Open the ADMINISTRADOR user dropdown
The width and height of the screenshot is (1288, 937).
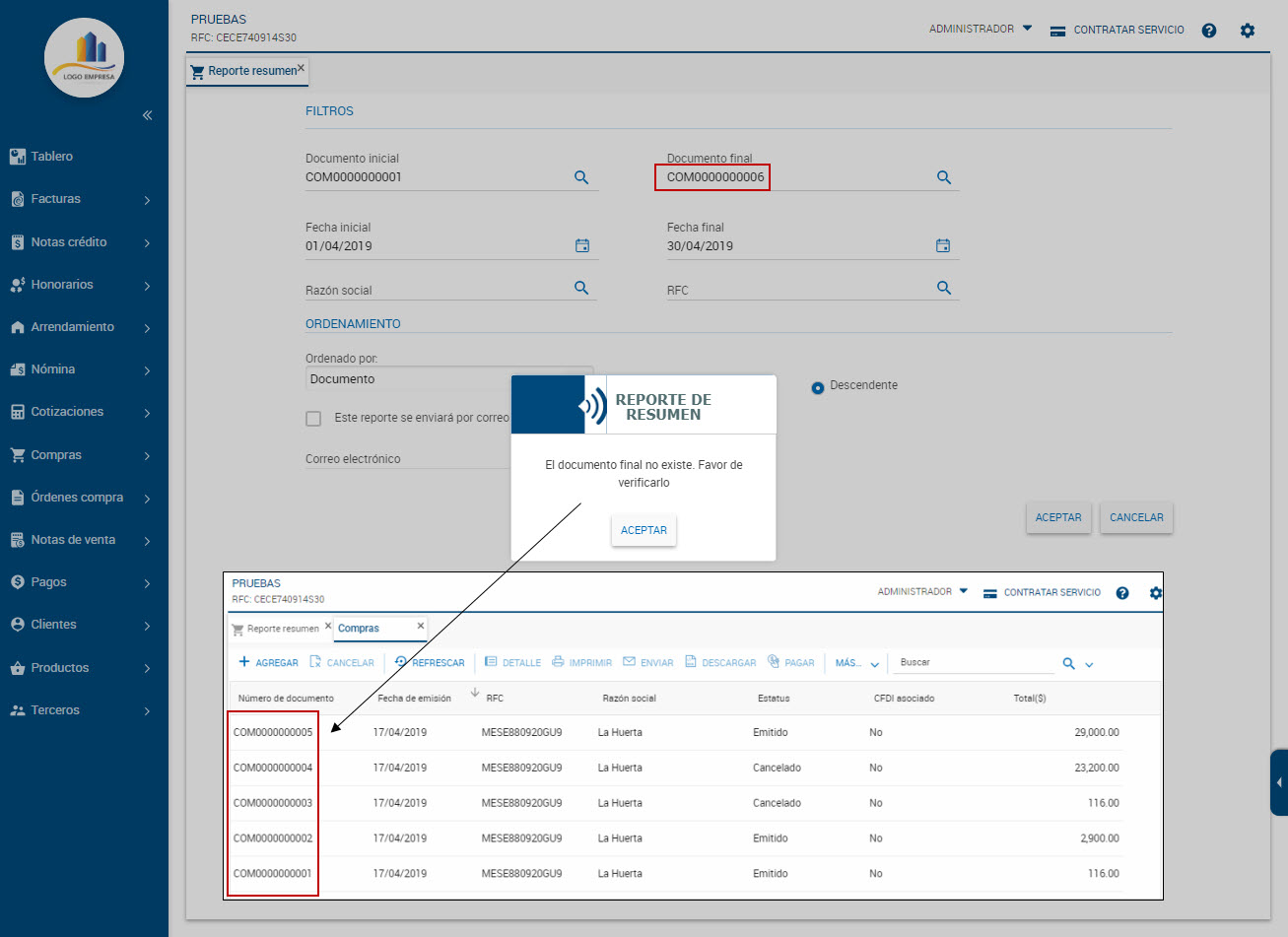point(980,30)
